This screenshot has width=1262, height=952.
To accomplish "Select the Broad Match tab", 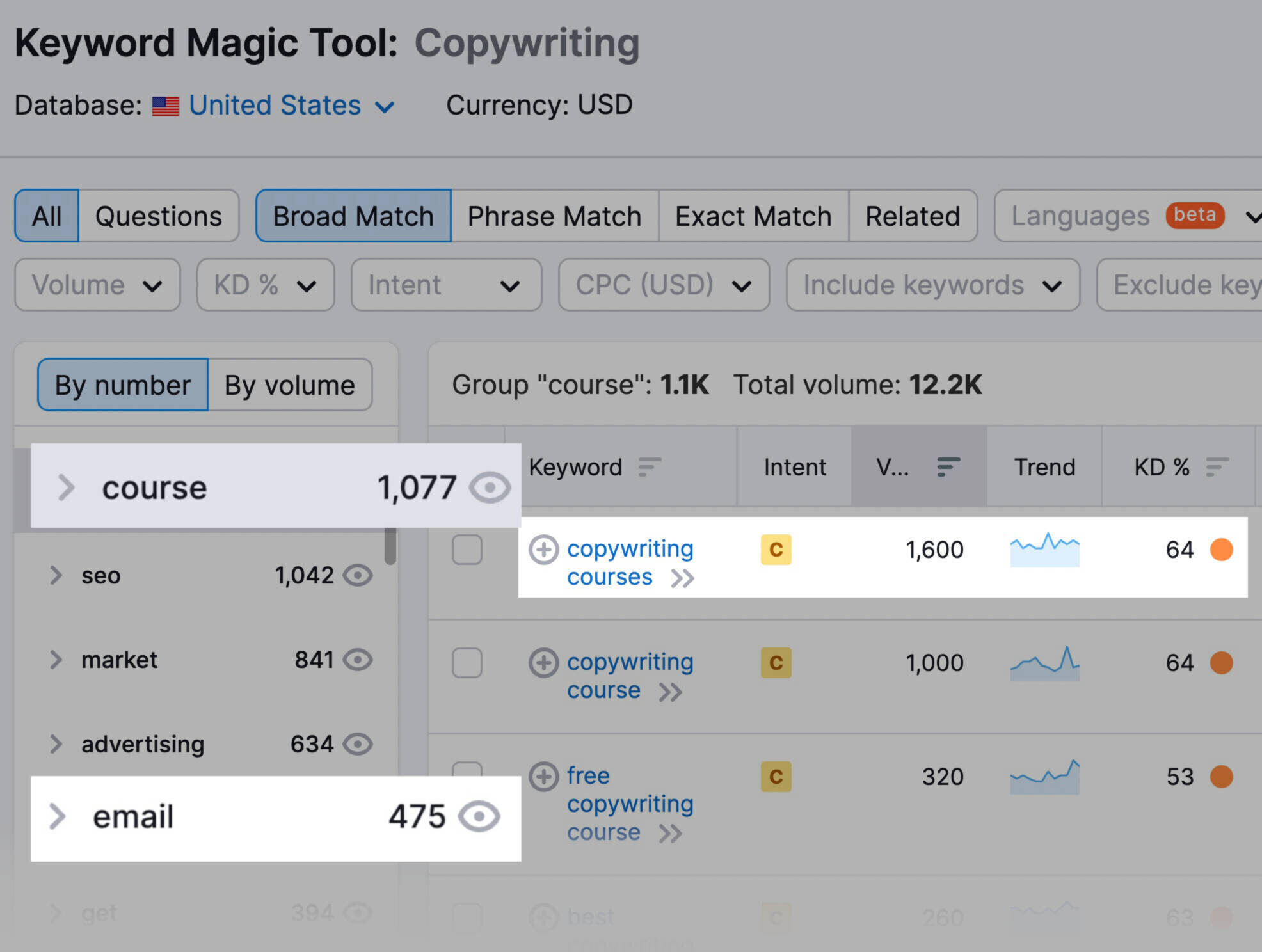I will pyautogui.click(x=352, y=216).
